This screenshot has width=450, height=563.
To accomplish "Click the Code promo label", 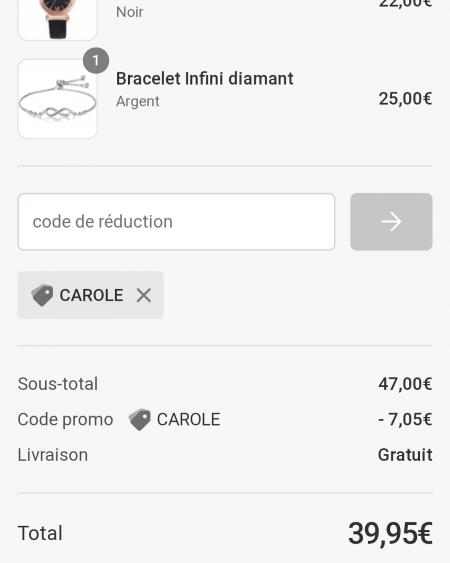I will point(65,419).
